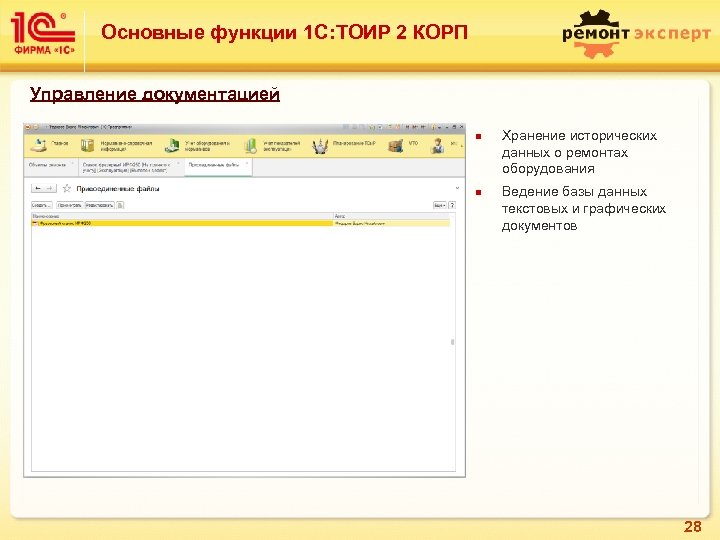Click the 1C application icon in title bar
The width and height of the screenshot is (720, 540).
click(28, 127)
